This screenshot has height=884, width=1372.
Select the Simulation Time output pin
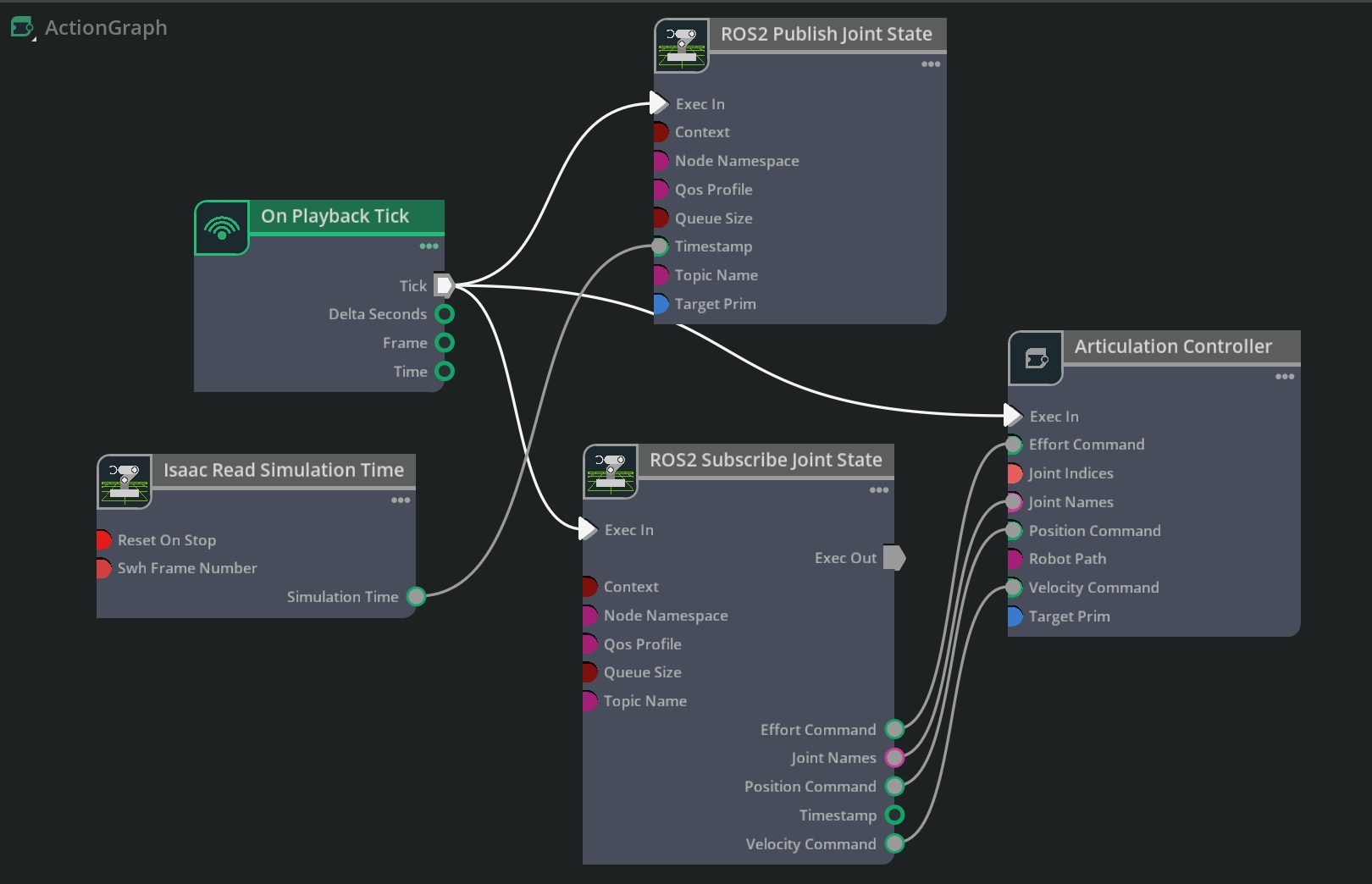[416, 597]
